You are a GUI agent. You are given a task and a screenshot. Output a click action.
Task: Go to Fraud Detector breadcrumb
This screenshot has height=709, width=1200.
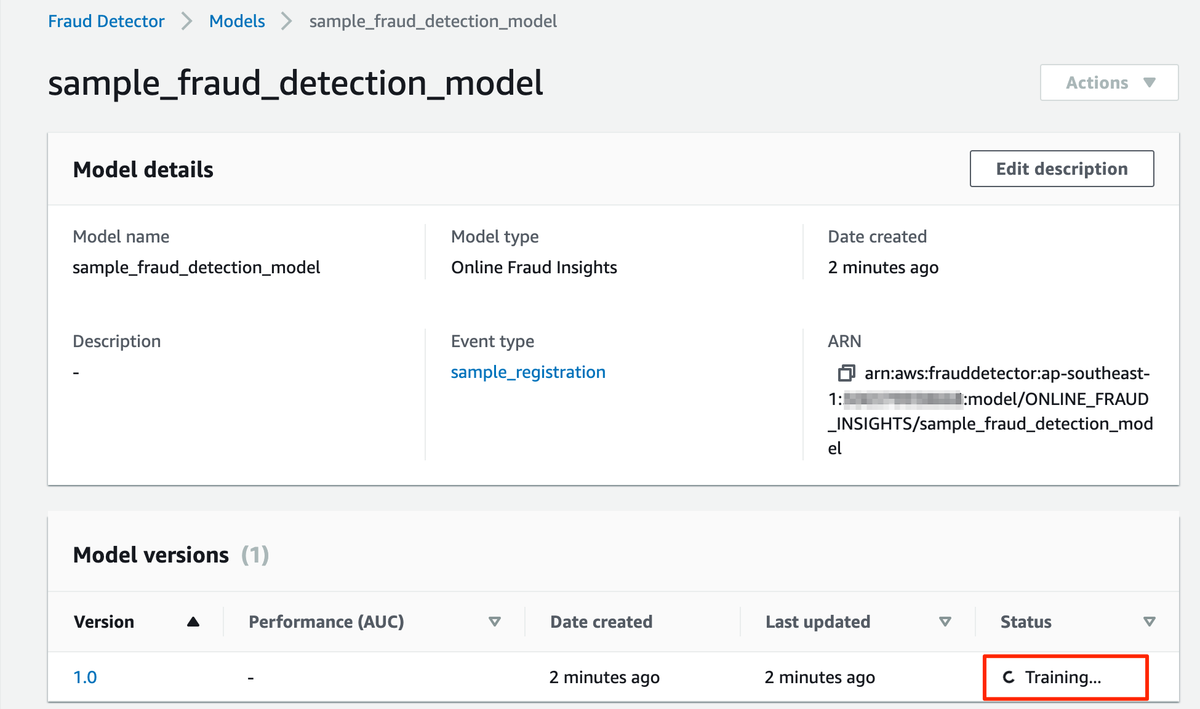(x=106, y=21)
